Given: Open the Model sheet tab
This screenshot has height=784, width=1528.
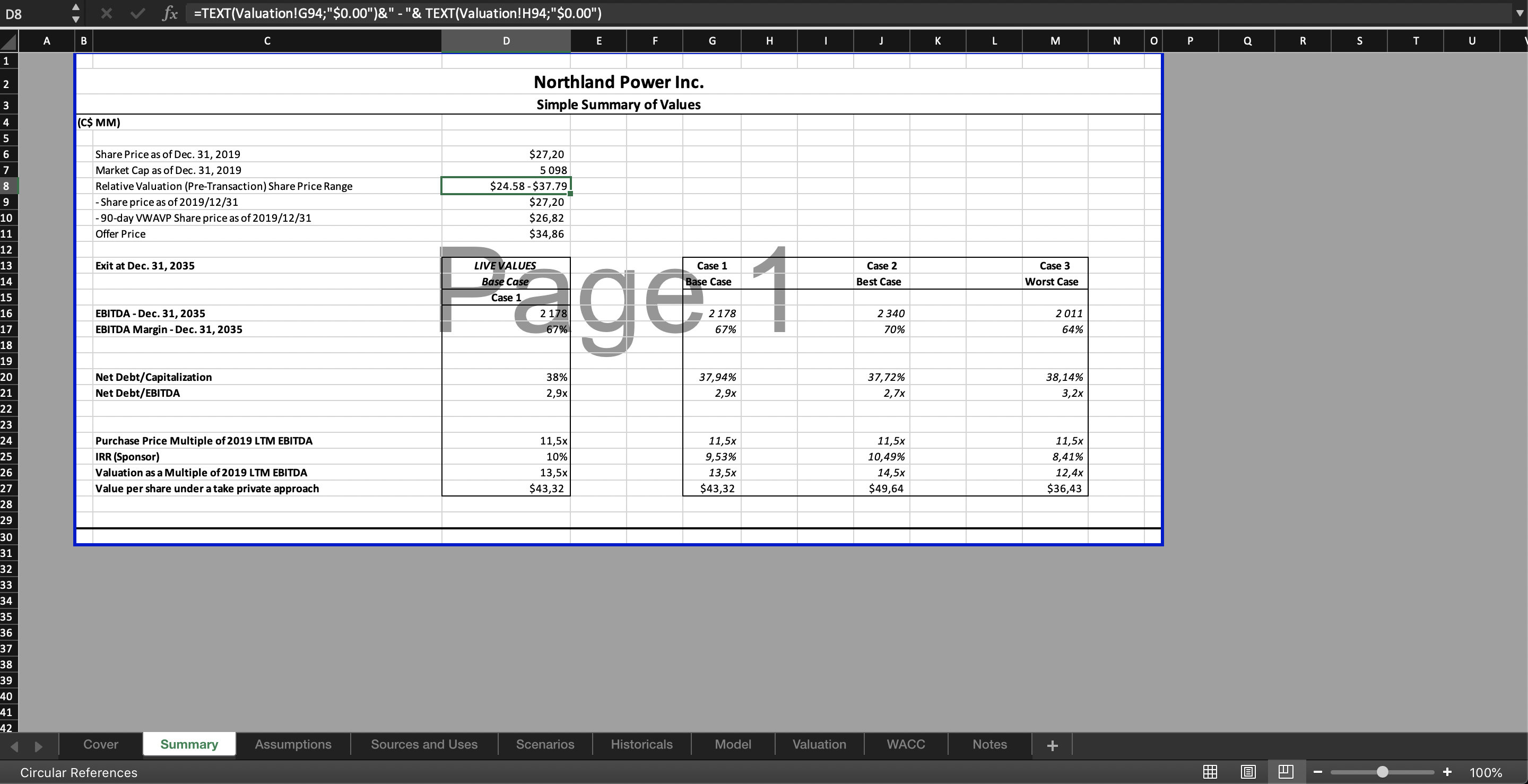Looking at the screenshot, I should click(733, 744).
